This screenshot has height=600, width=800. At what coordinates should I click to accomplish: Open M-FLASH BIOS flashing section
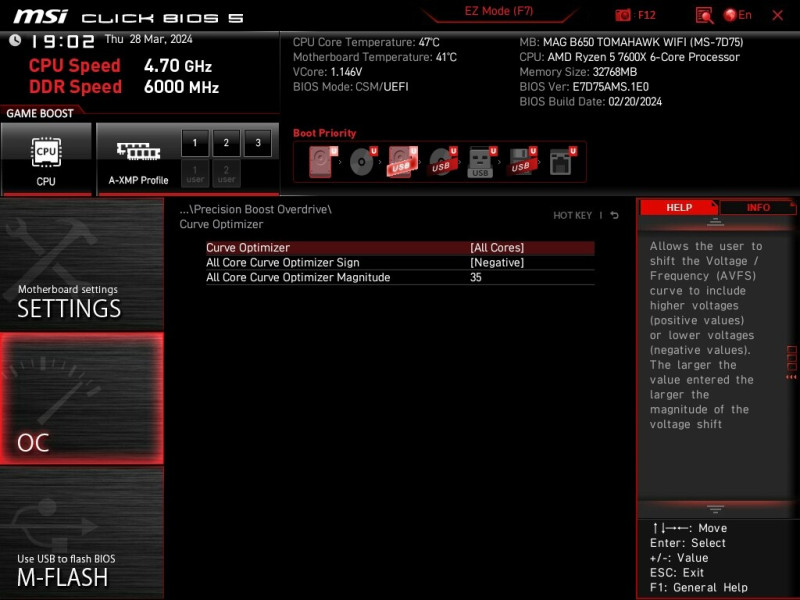82,534
